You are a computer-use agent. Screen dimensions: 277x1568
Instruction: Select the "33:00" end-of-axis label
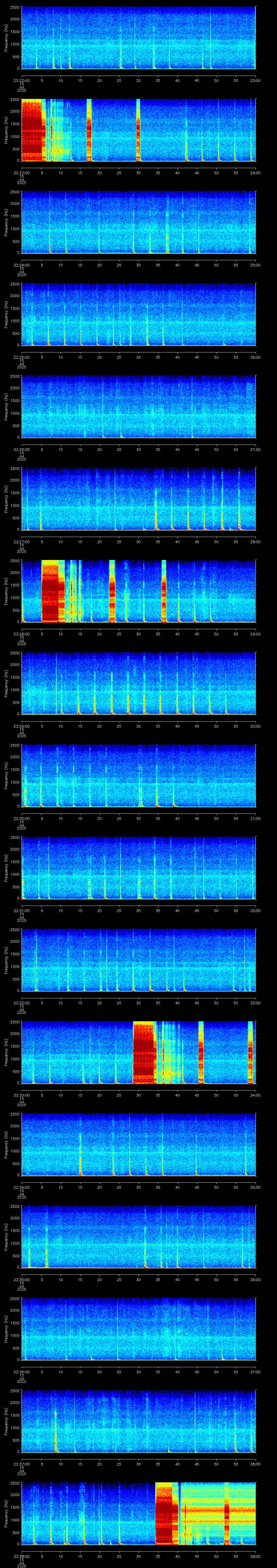pyautogui.click(x=255, y=1003)
